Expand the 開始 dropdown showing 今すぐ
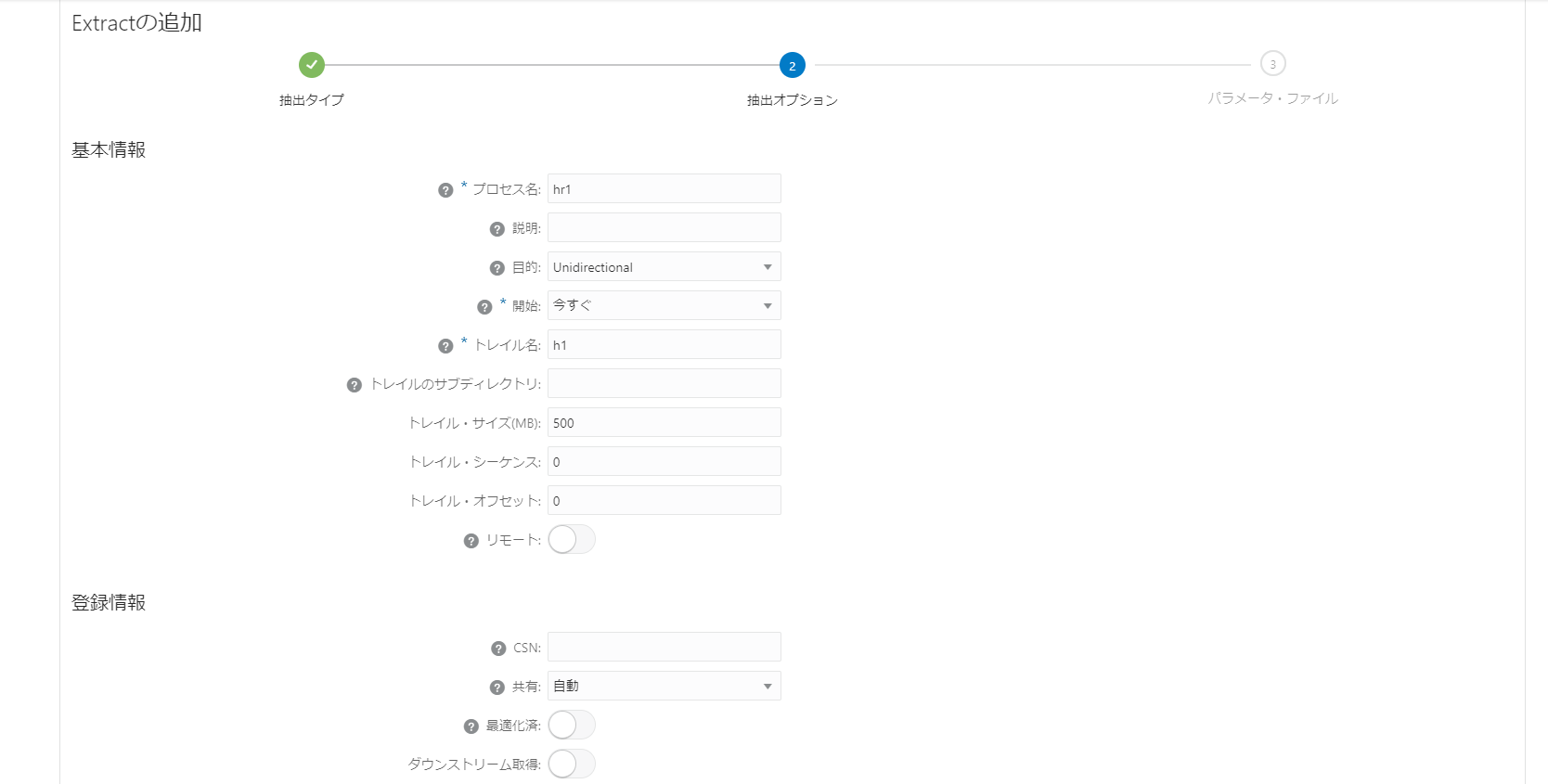 click(664, 306)
